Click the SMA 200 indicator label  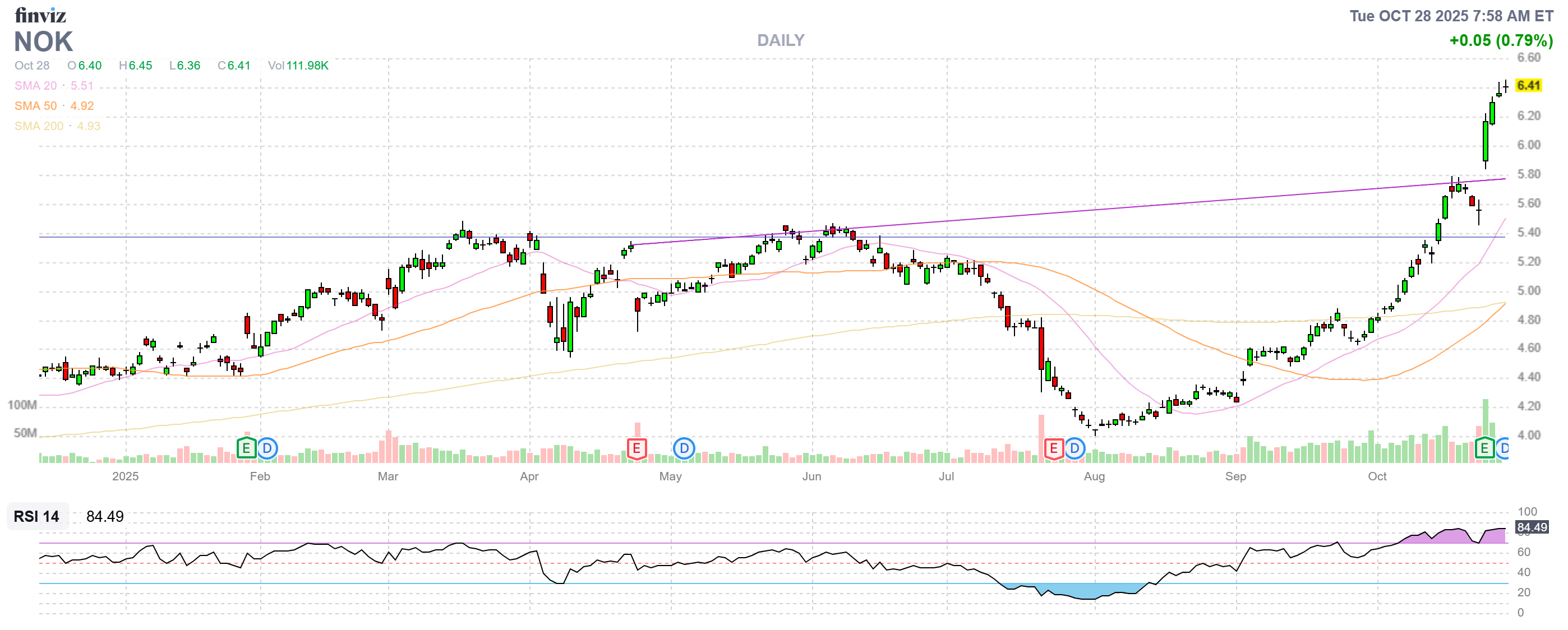(x=39, y=126)
